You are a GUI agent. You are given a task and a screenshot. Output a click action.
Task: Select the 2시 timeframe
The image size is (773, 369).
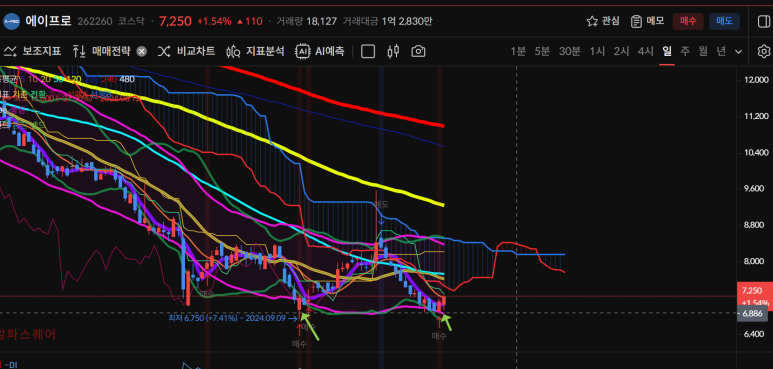click(621, 51)
